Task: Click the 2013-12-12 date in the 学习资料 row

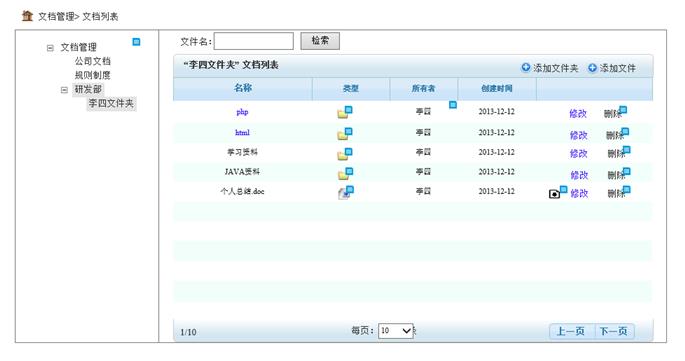Action: [x=497, y=152]
